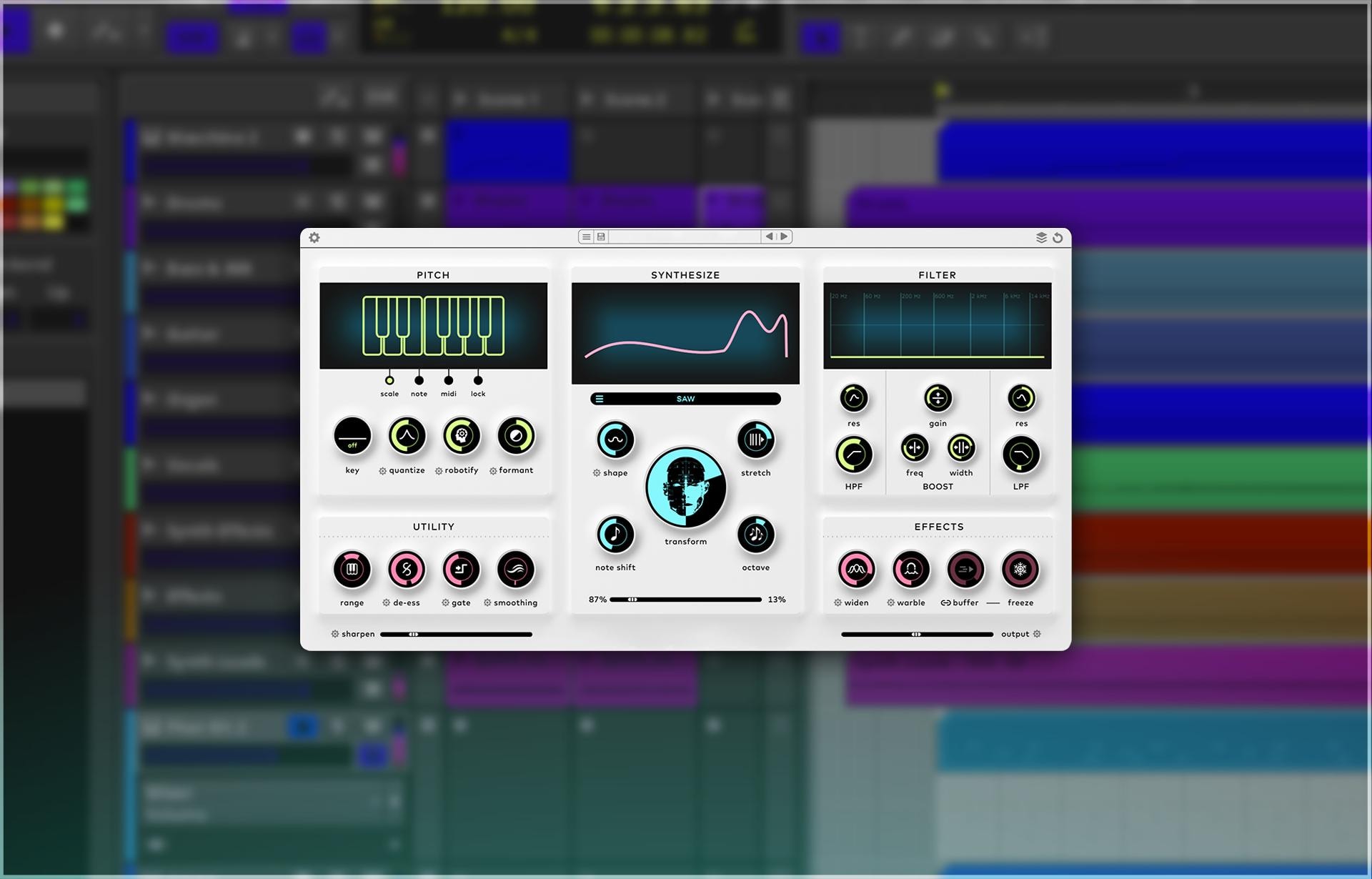
Task: Click the LPF filter knob
Action: (x=1021, y=455)
